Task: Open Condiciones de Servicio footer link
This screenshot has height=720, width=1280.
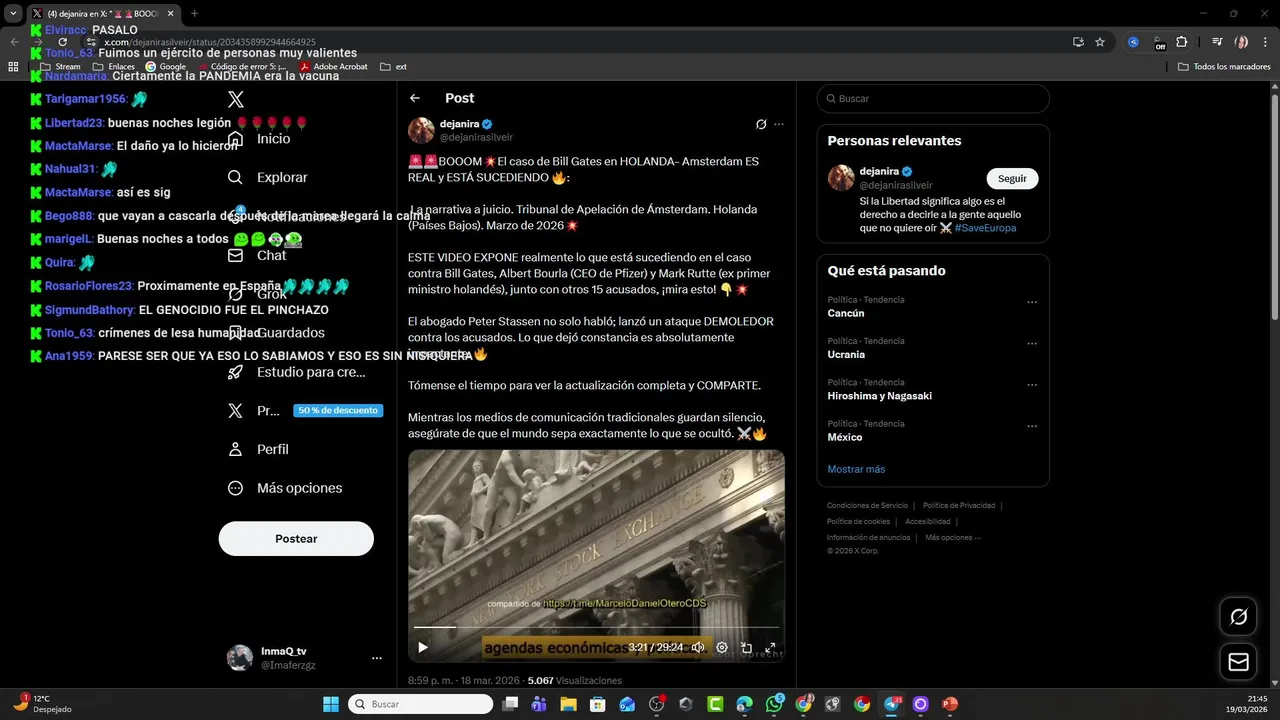Action: click(867, 505)
